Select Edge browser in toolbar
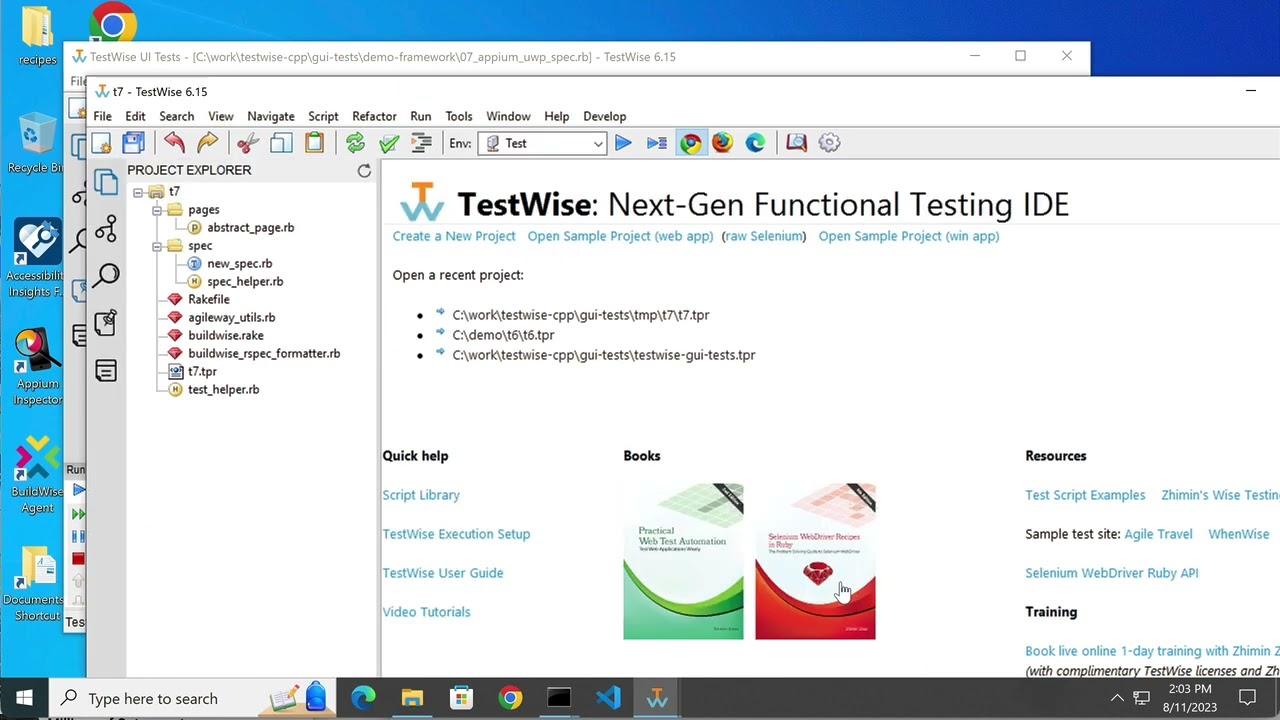This screenshot has width=1280, height=720. coord(755,143)
